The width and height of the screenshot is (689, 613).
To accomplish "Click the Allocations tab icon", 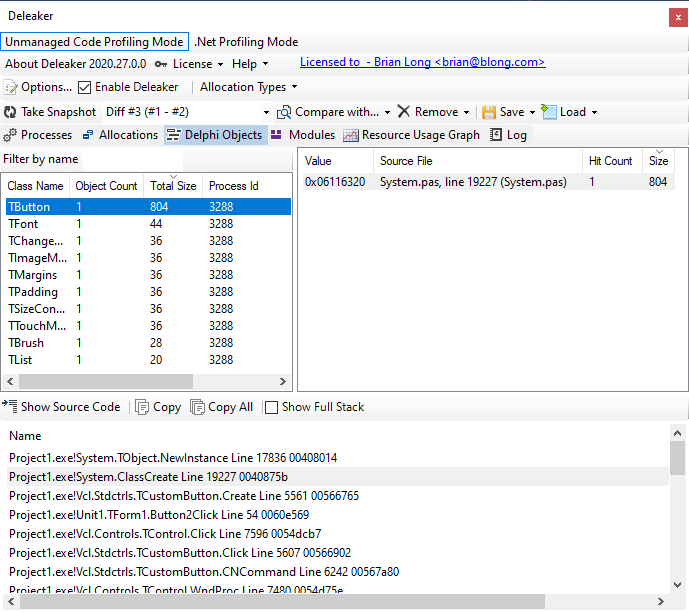I will 88,135.
